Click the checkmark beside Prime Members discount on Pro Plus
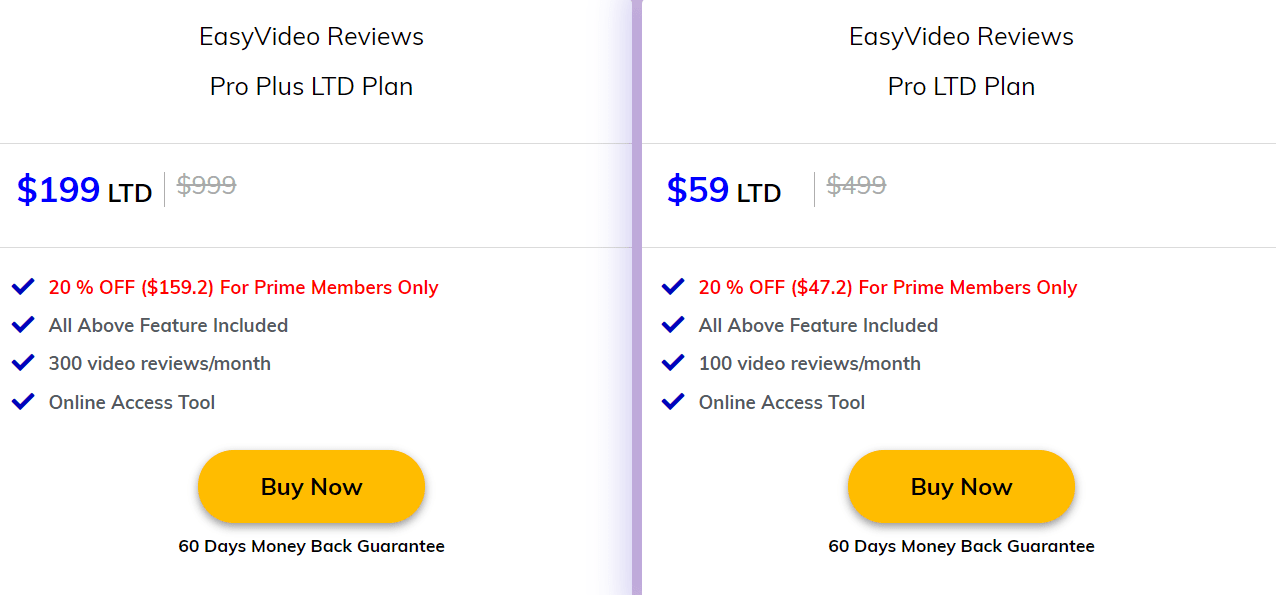The width and height of the screenshot is (1276, 595). pyautogui.click(x=23, y=287)
